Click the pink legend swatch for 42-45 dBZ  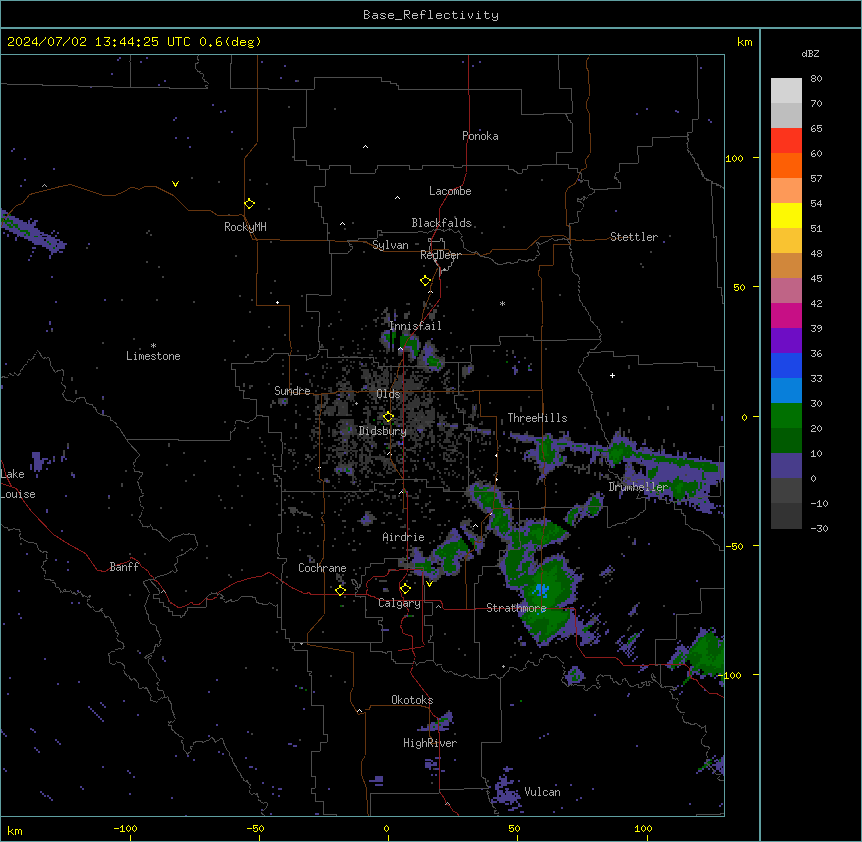coord(786,291)
